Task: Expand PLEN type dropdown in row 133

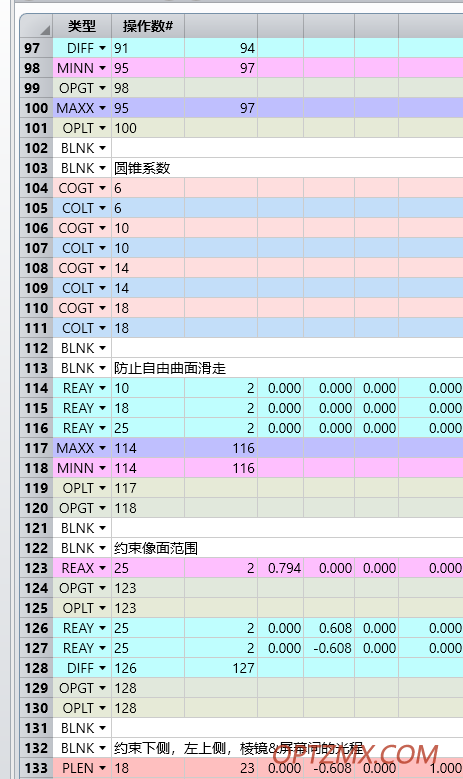Action: 102,768
